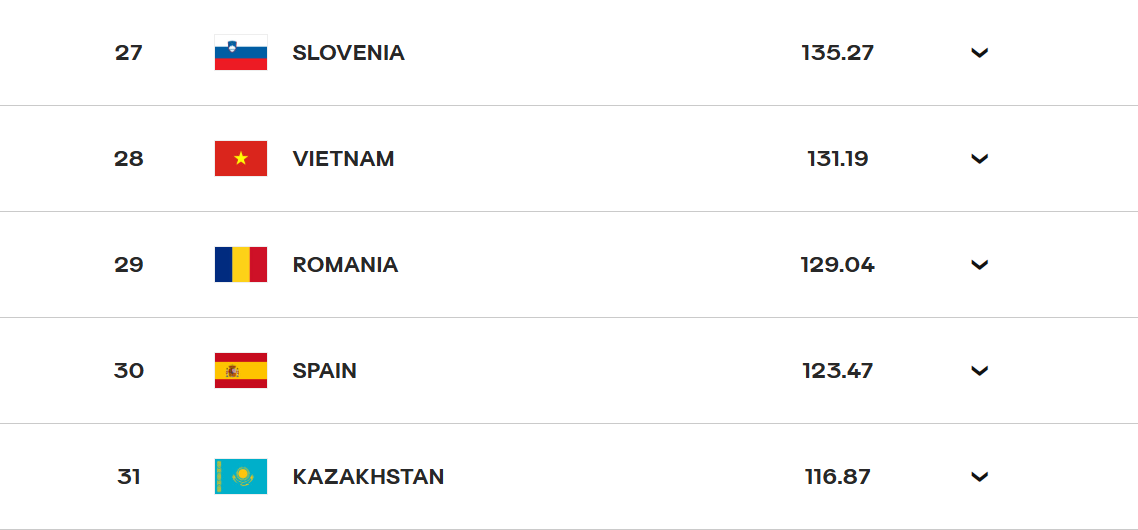Screen dimensions: 1138x530
Task: Click rank number 30
Action: coord(128,370)
